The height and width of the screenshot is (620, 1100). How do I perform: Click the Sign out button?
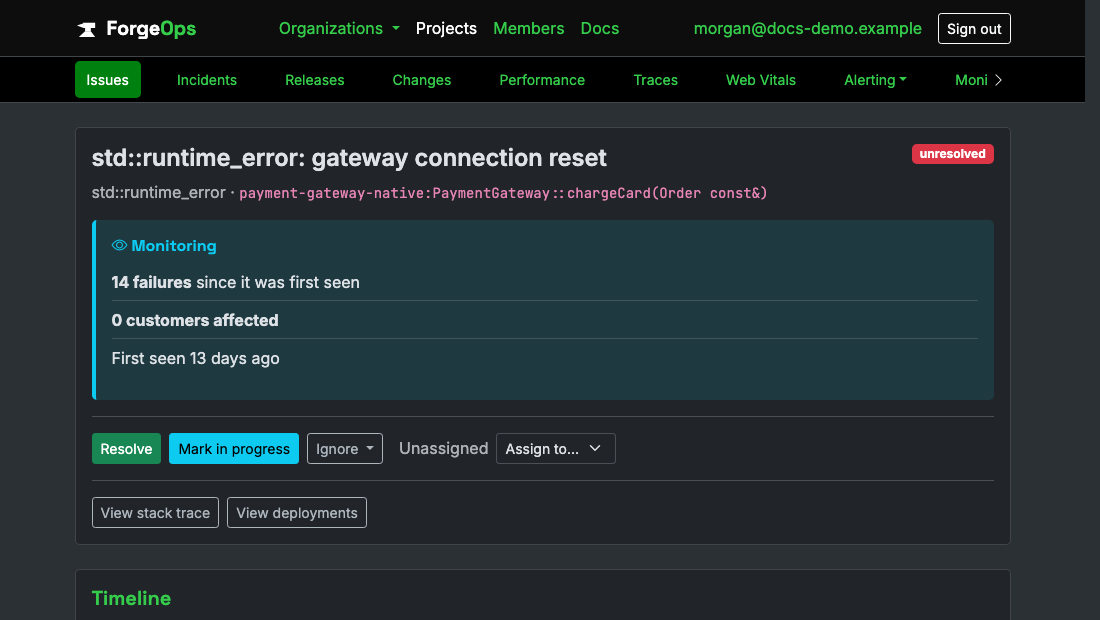pos(974,29)
